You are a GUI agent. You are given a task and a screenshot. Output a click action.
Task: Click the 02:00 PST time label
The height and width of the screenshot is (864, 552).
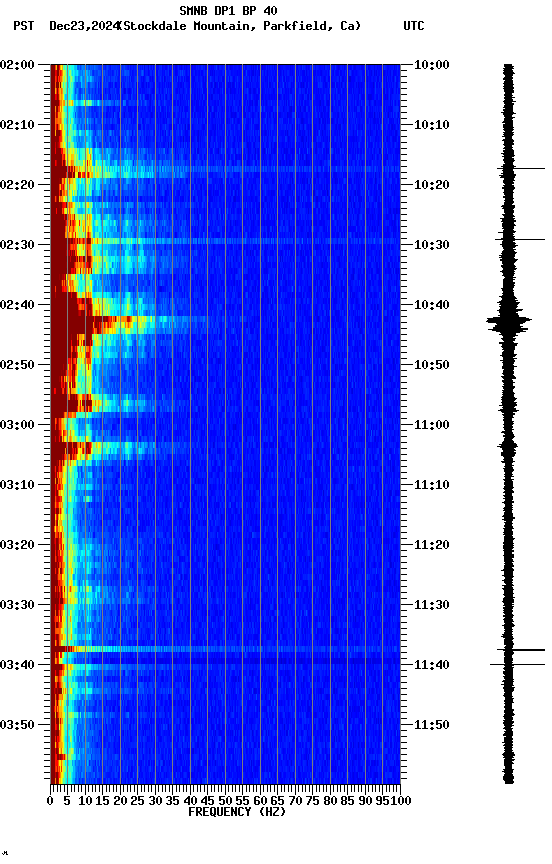(17, 65)
